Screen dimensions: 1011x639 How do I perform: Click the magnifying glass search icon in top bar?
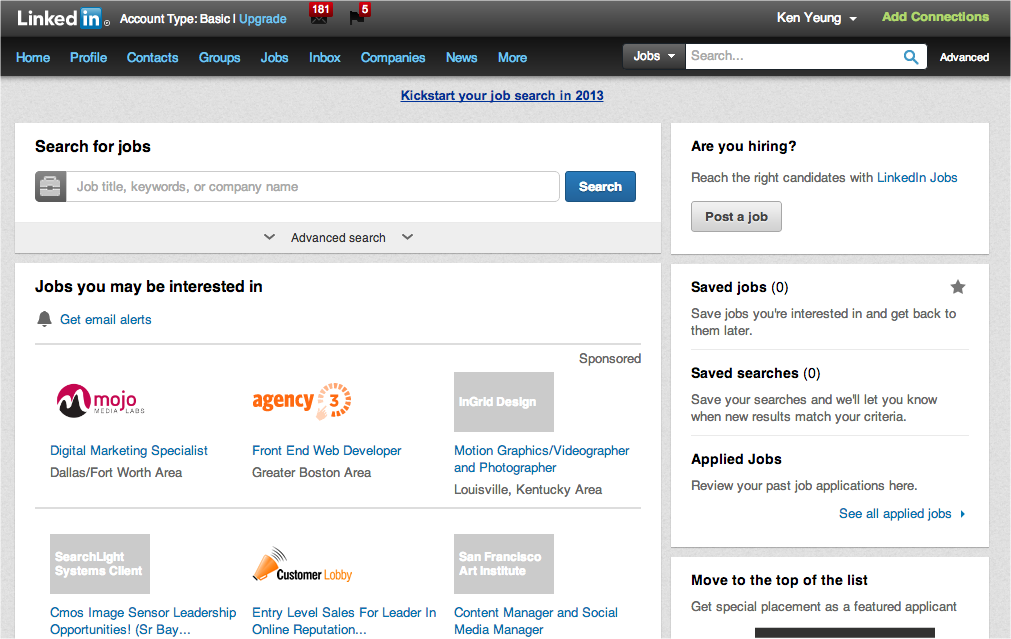click(x=910, y=57)
